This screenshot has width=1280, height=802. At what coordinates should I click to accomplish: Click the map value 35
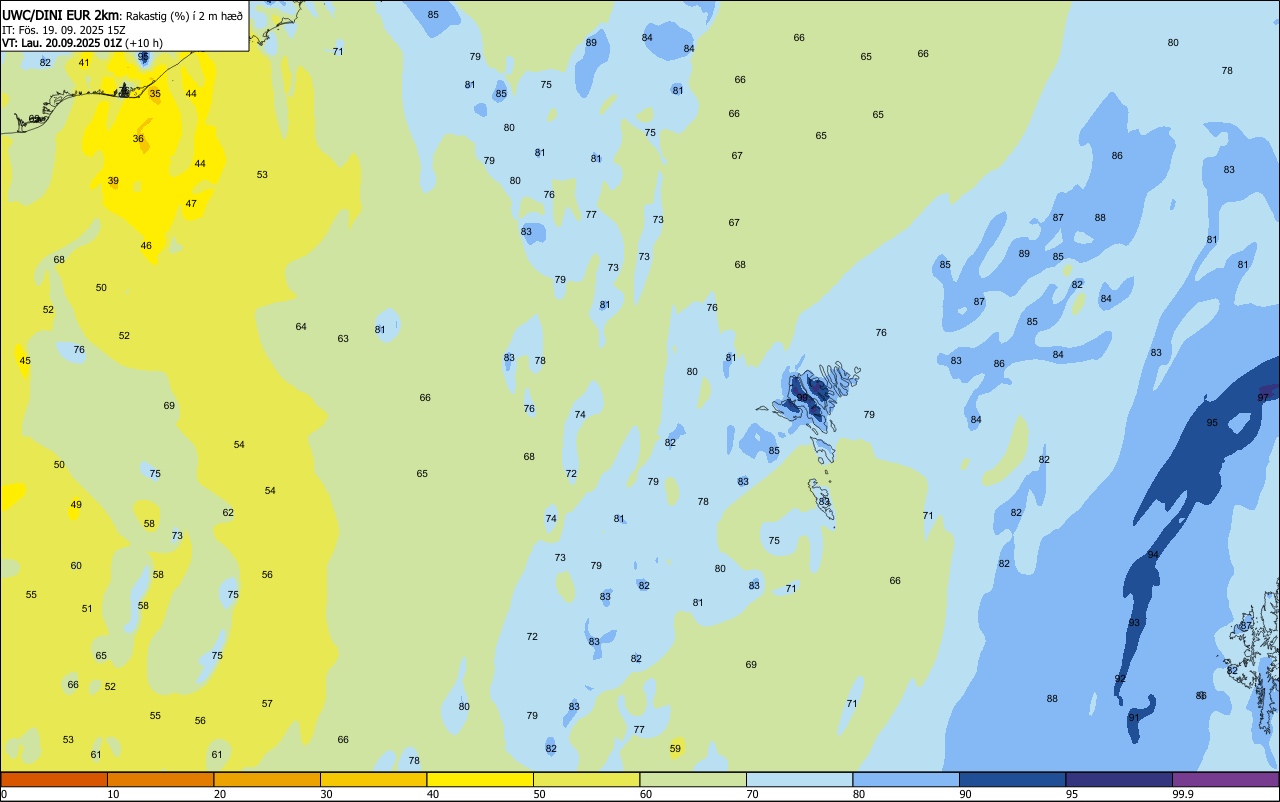click(x=154, y=94)
